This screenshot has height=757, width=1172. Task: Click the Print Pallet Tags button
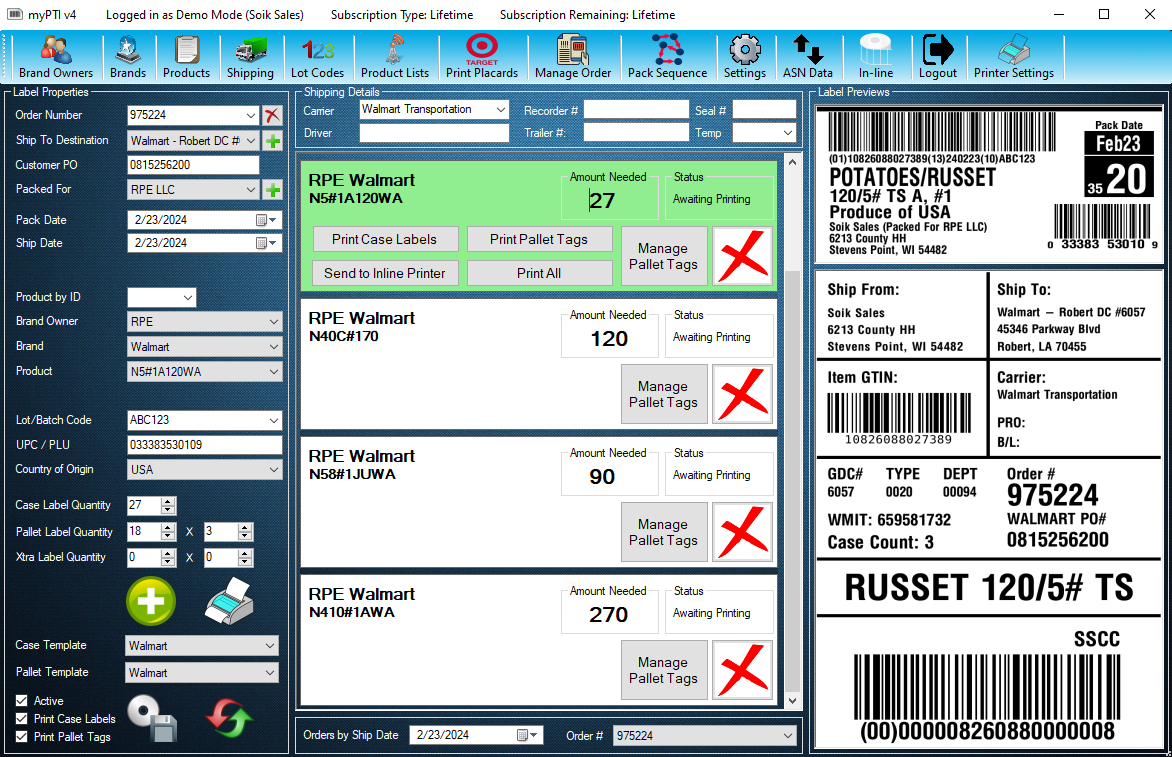539,239
